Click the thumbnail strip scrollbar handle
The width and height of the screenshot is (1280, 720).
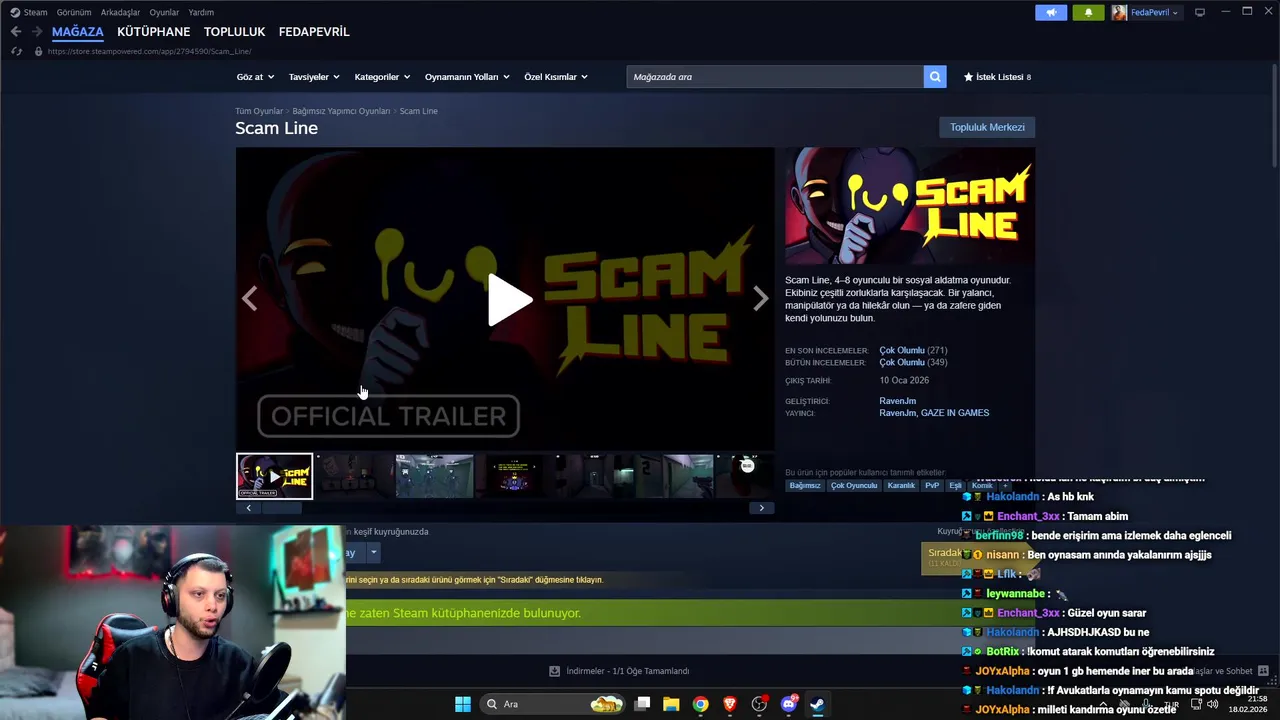281,508
